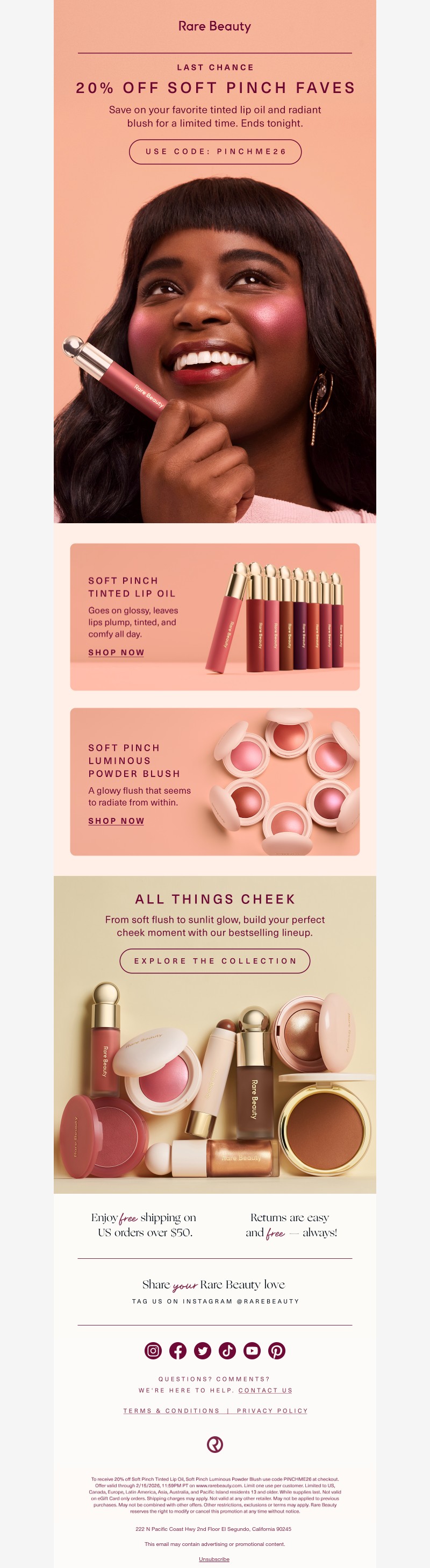Open the YouTube social icon
Image resolution: width=430 pixels, height=1568 pixels.
click(252, 1351)
